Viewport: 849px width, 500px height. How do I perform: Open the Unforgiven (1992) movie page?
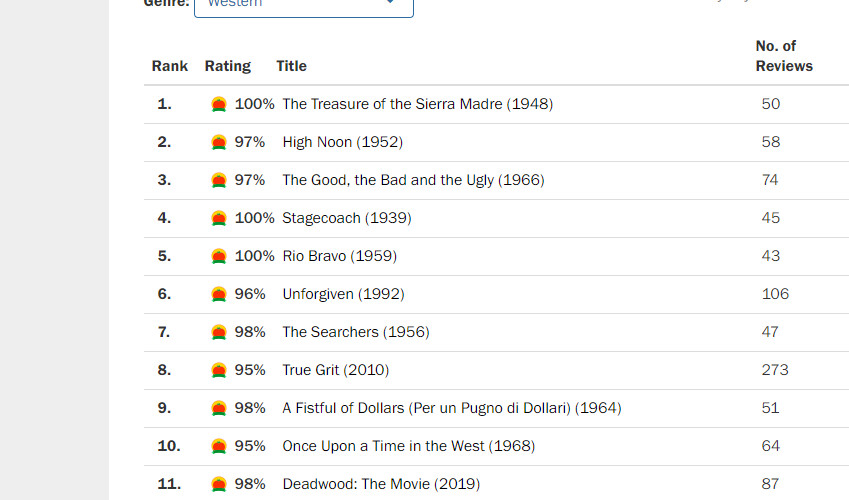point(343,294)
